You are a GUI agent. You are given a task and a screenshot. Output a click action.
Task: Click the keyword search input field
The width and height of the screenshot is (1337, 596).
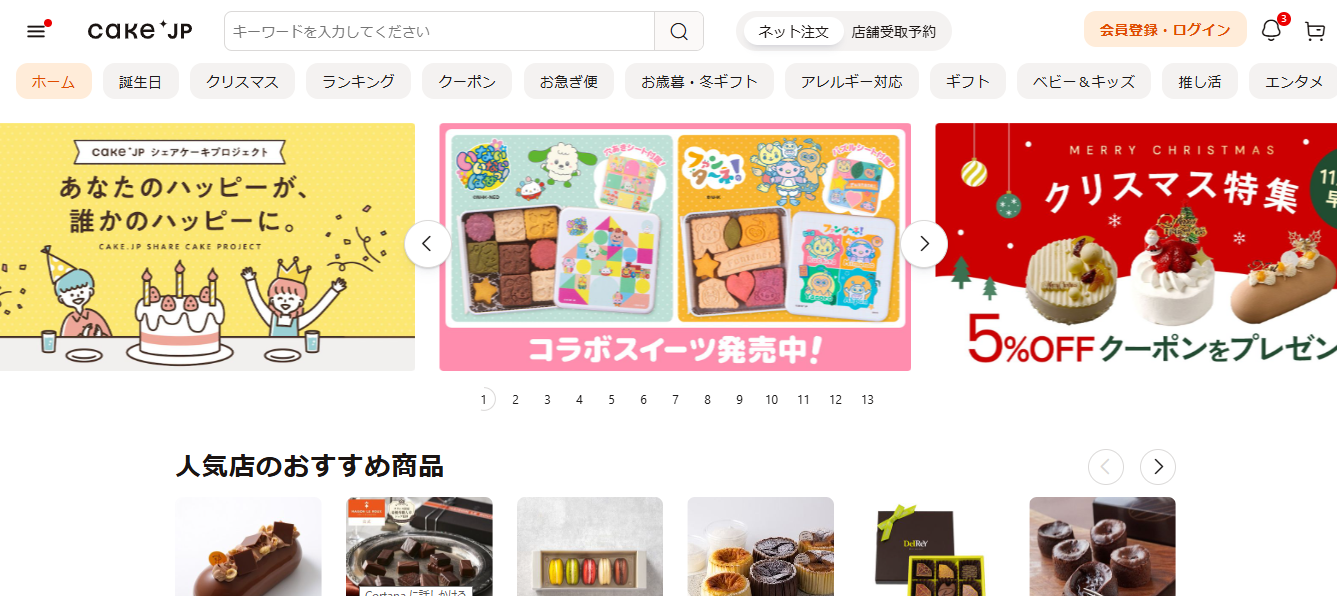pyautogui.click(x=440, y=31)
